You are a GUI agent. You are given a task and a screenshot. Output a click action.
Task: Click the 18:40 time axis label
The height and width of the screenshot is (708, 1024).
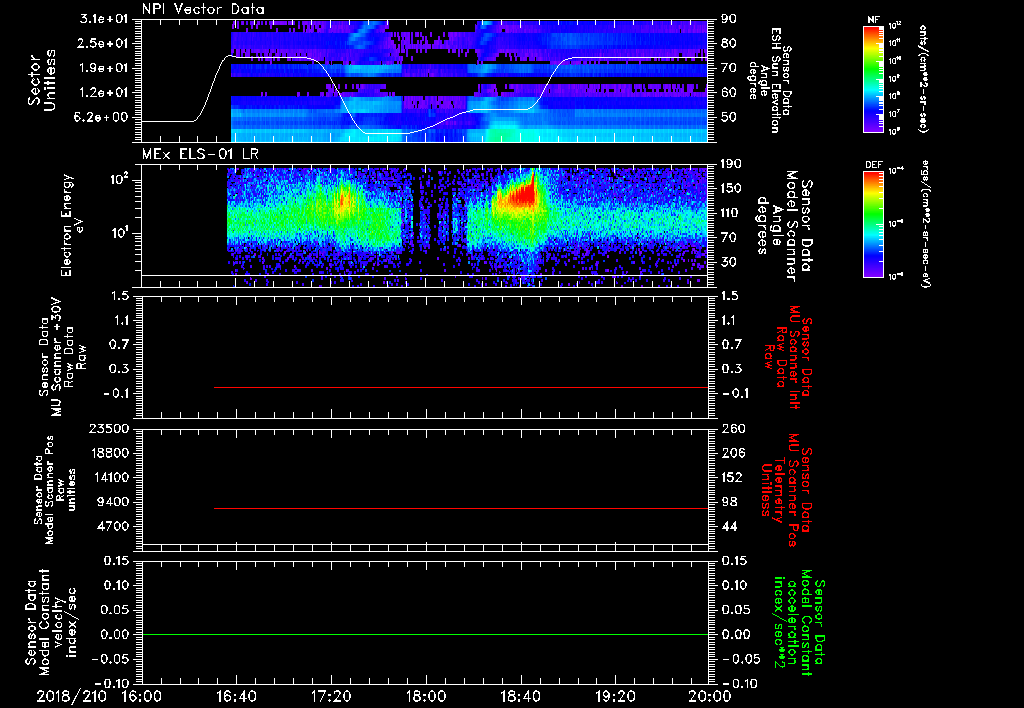click(x=520, y=696)
